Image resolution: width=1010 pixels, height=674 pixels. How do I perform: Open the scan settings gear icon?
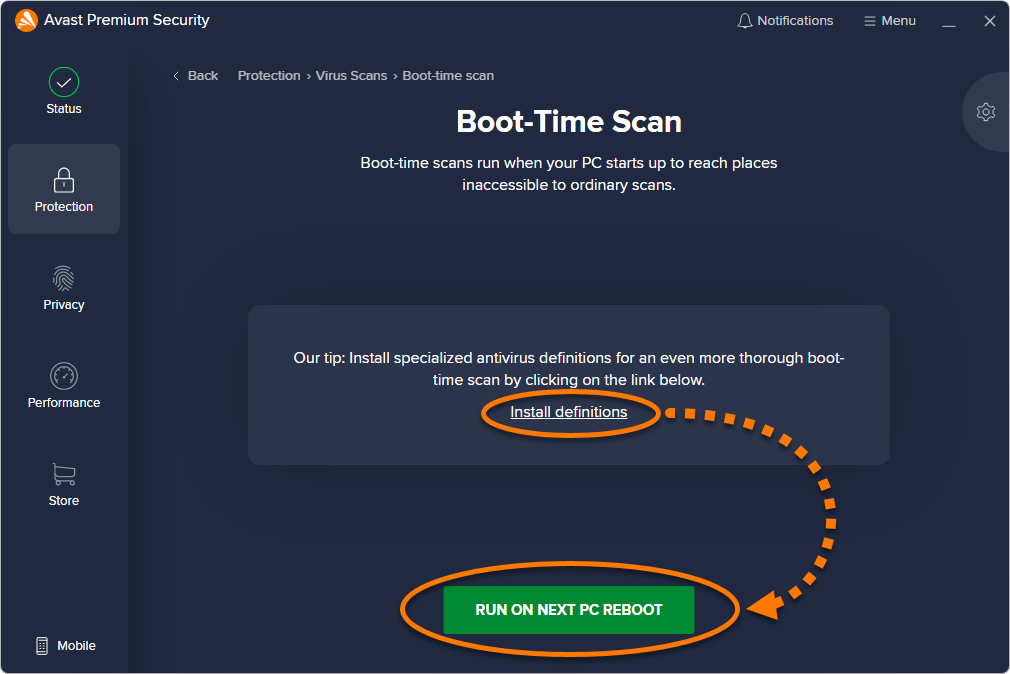[x=986, y=112]
